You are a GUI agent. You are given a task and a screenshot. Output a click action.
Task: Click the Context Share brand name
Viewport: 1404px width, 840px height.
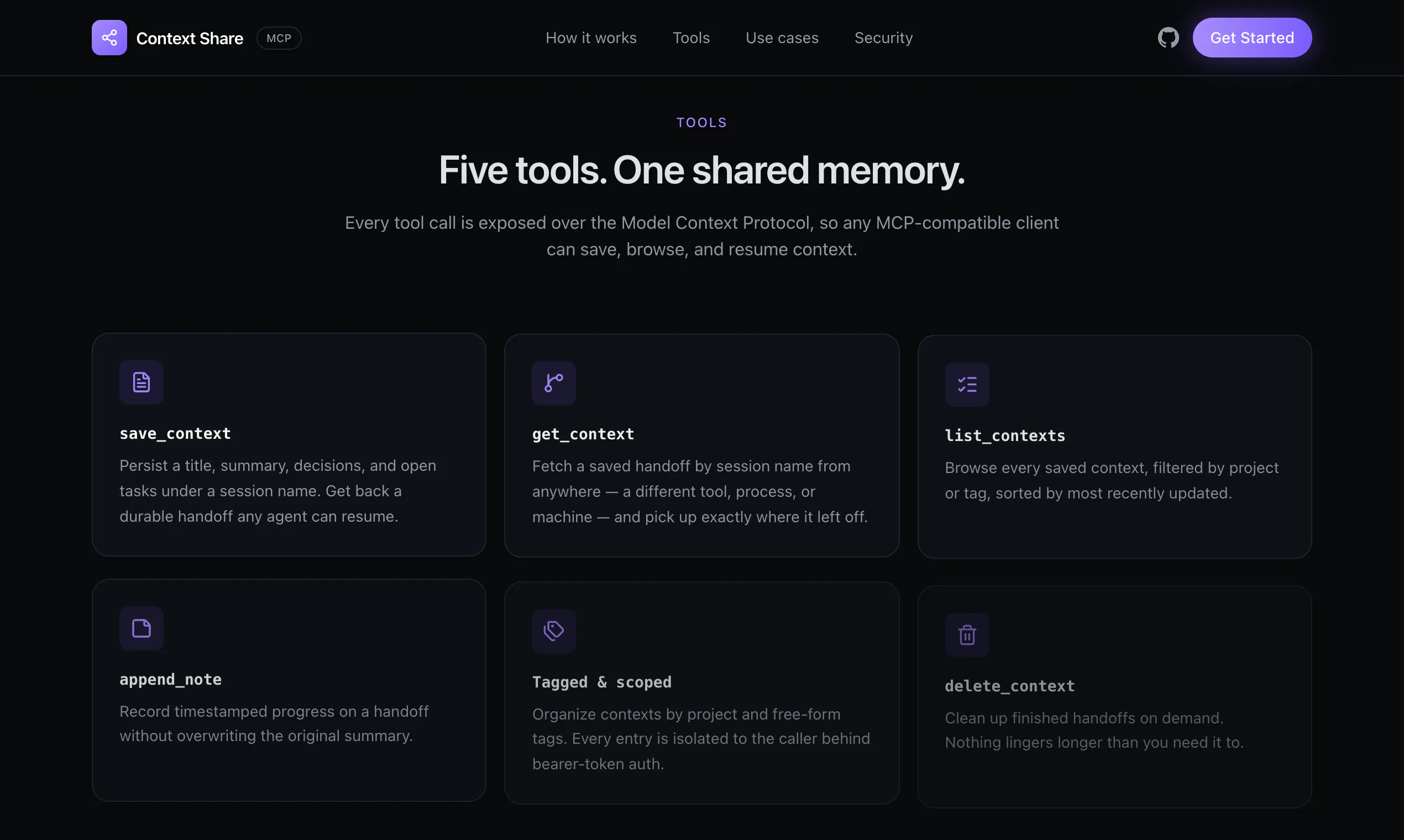coord(190,39)
